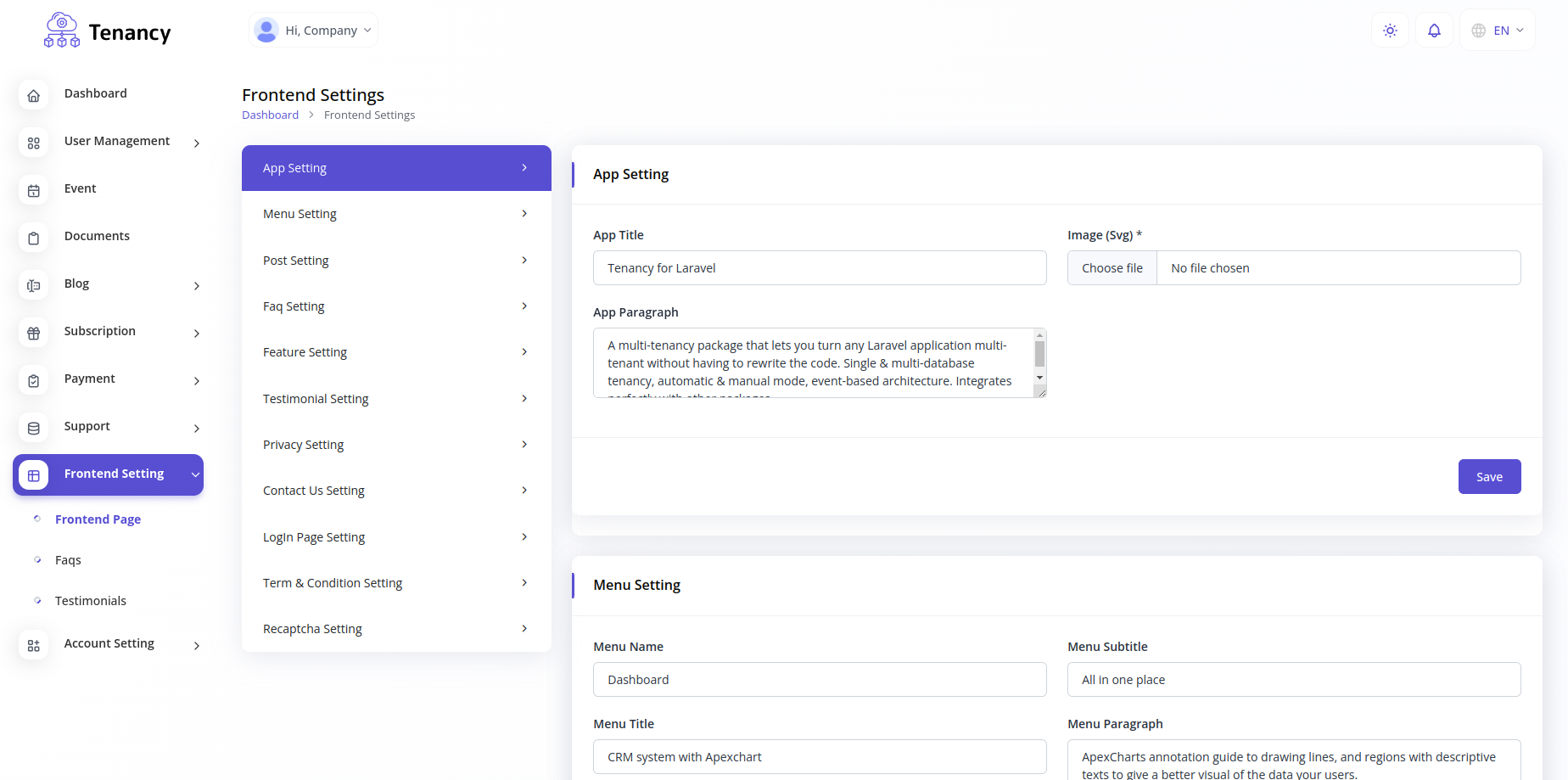Click the Subscription gift icon
Screen dimensions: 1568x780
coord(34,334)
